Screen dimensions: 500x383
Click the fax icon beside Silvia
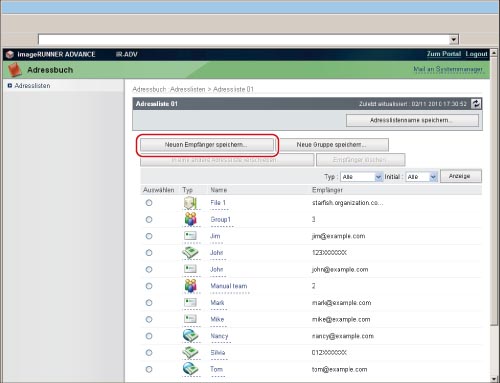(190, 352)
